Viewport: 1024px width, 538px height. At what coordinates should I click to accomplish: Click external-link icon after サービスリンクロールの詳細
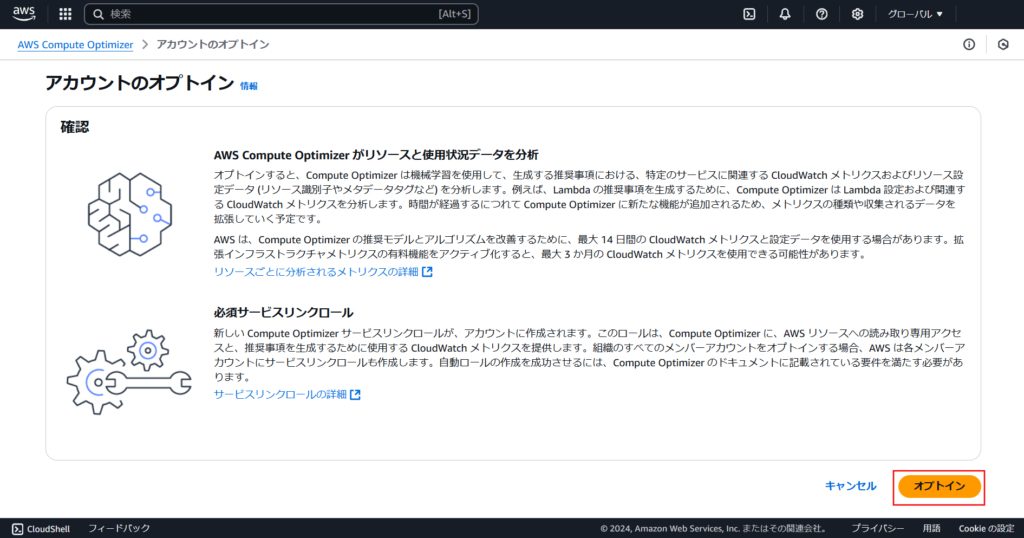[355, 394]
